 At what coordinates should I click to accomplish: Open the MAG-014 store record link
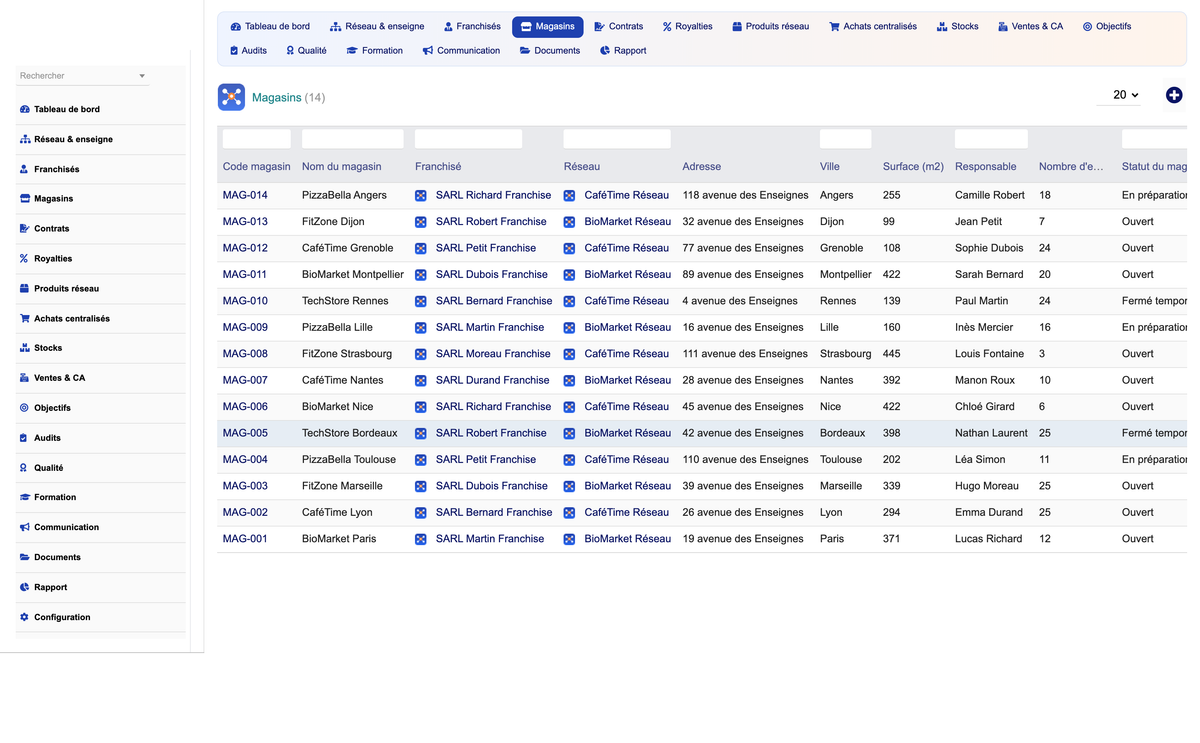tap(245, 195)
